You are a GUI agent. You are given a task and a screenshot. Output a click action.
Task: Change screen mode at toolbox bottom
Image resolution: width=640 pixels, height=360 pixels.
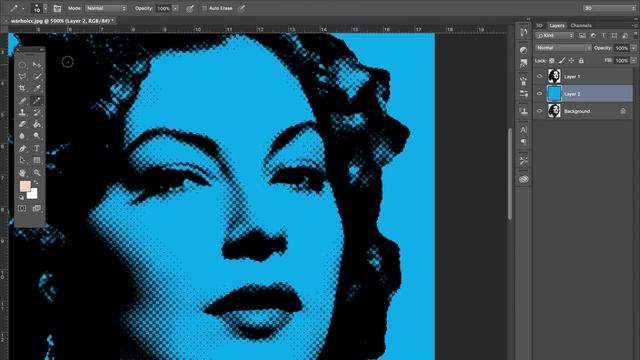click(37, 209)
